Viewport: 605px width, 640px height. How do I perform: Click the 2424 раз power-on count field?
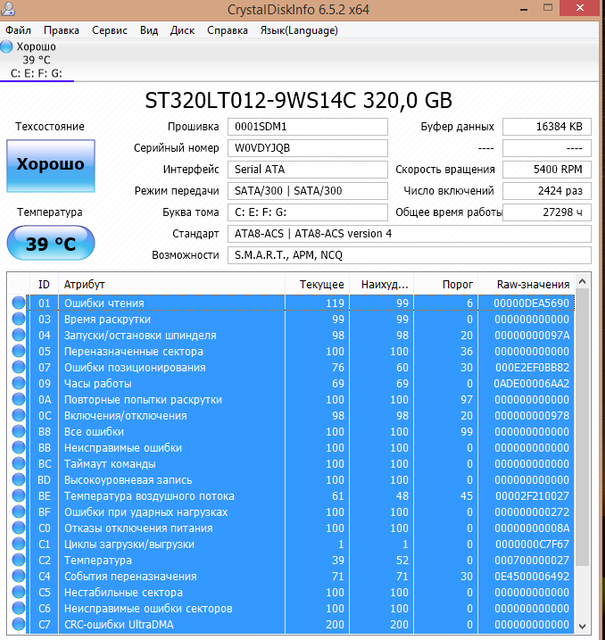[547, 191]
